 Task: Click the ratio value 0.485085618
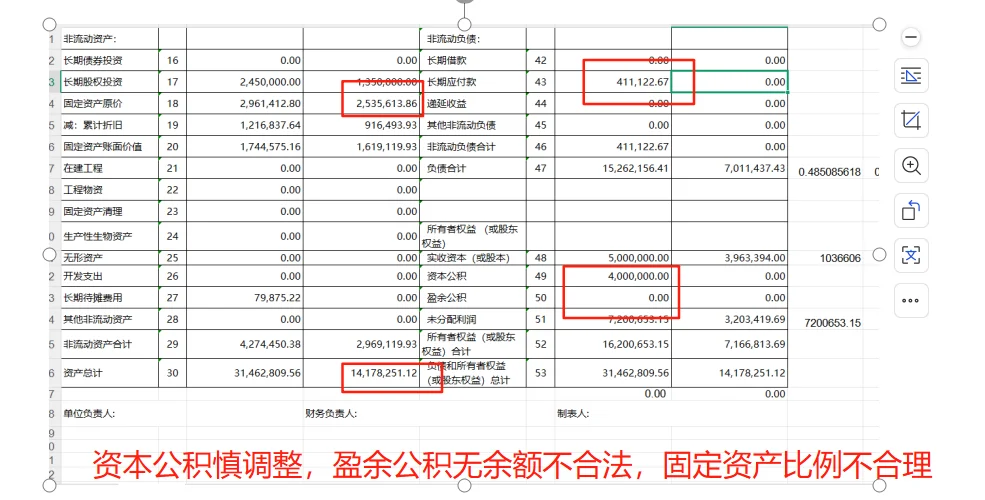(830, 171)
